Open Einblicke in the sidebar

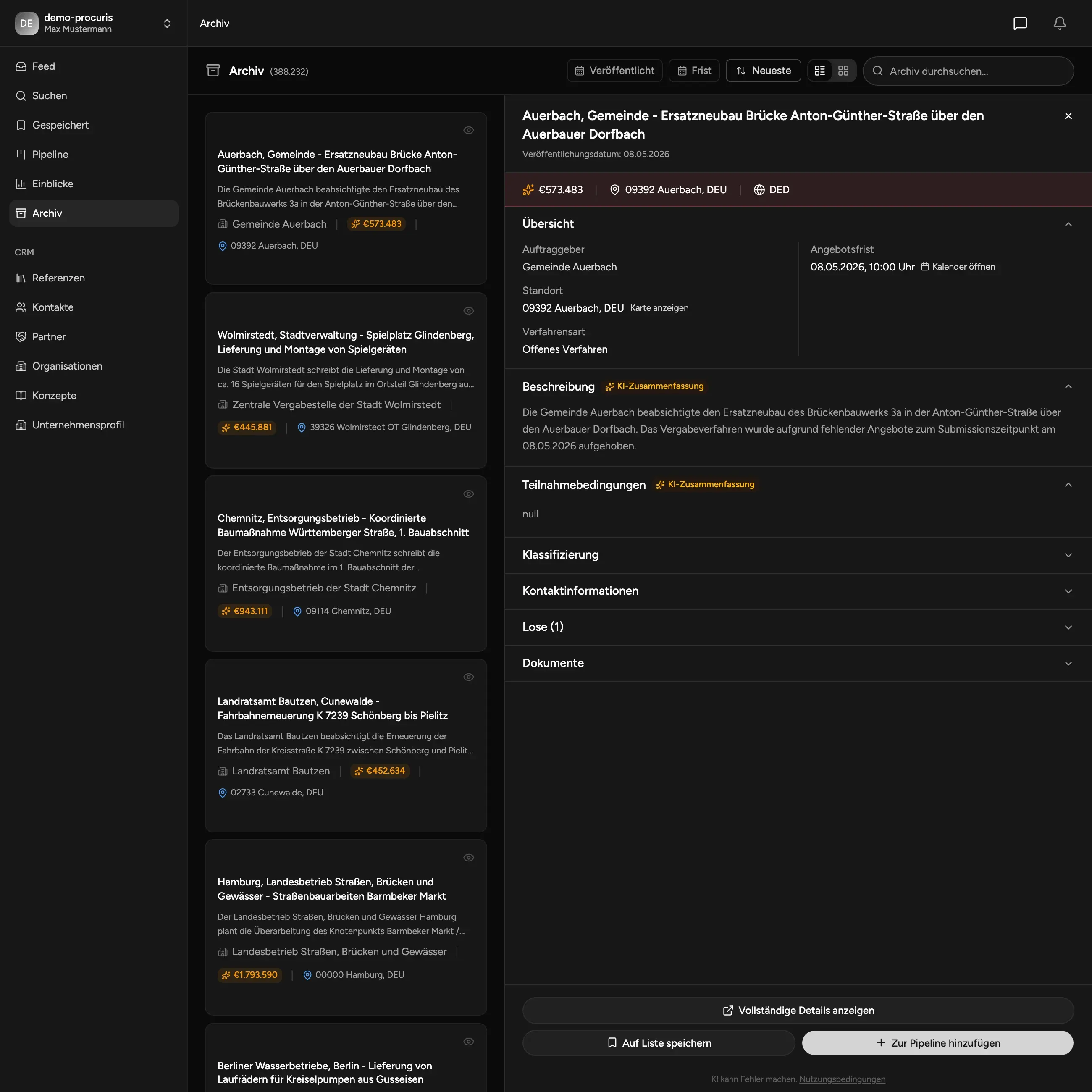(x=94, y=184)
